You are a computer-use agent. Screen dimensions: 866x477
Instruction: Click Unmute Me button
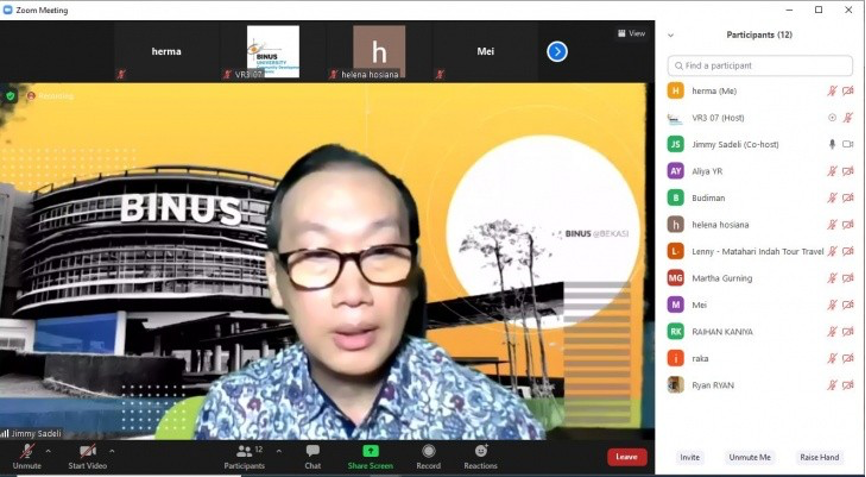749,457
